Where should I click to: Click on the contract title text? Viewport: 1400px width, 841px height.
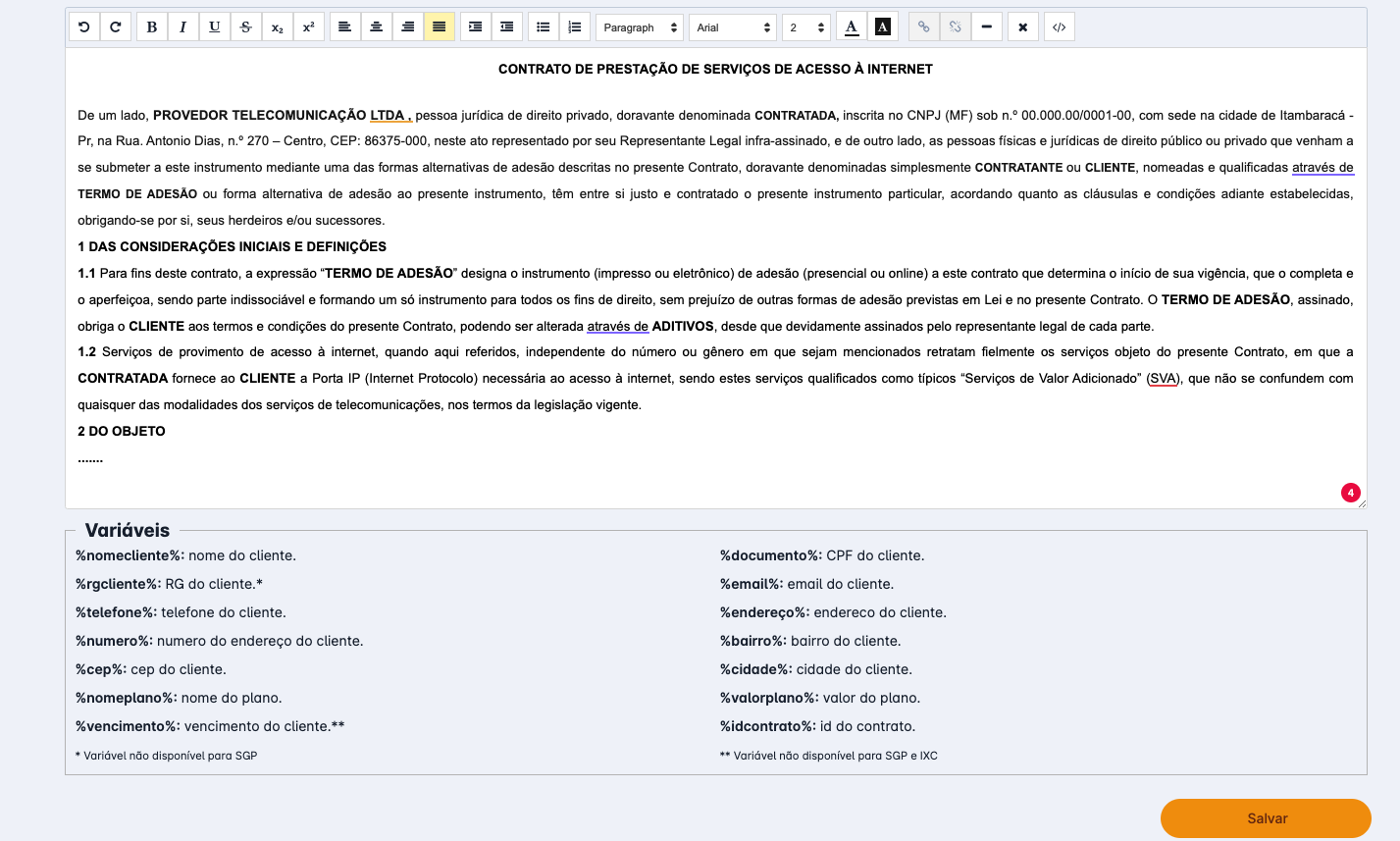pyautogui.click(x=715, y=70)
